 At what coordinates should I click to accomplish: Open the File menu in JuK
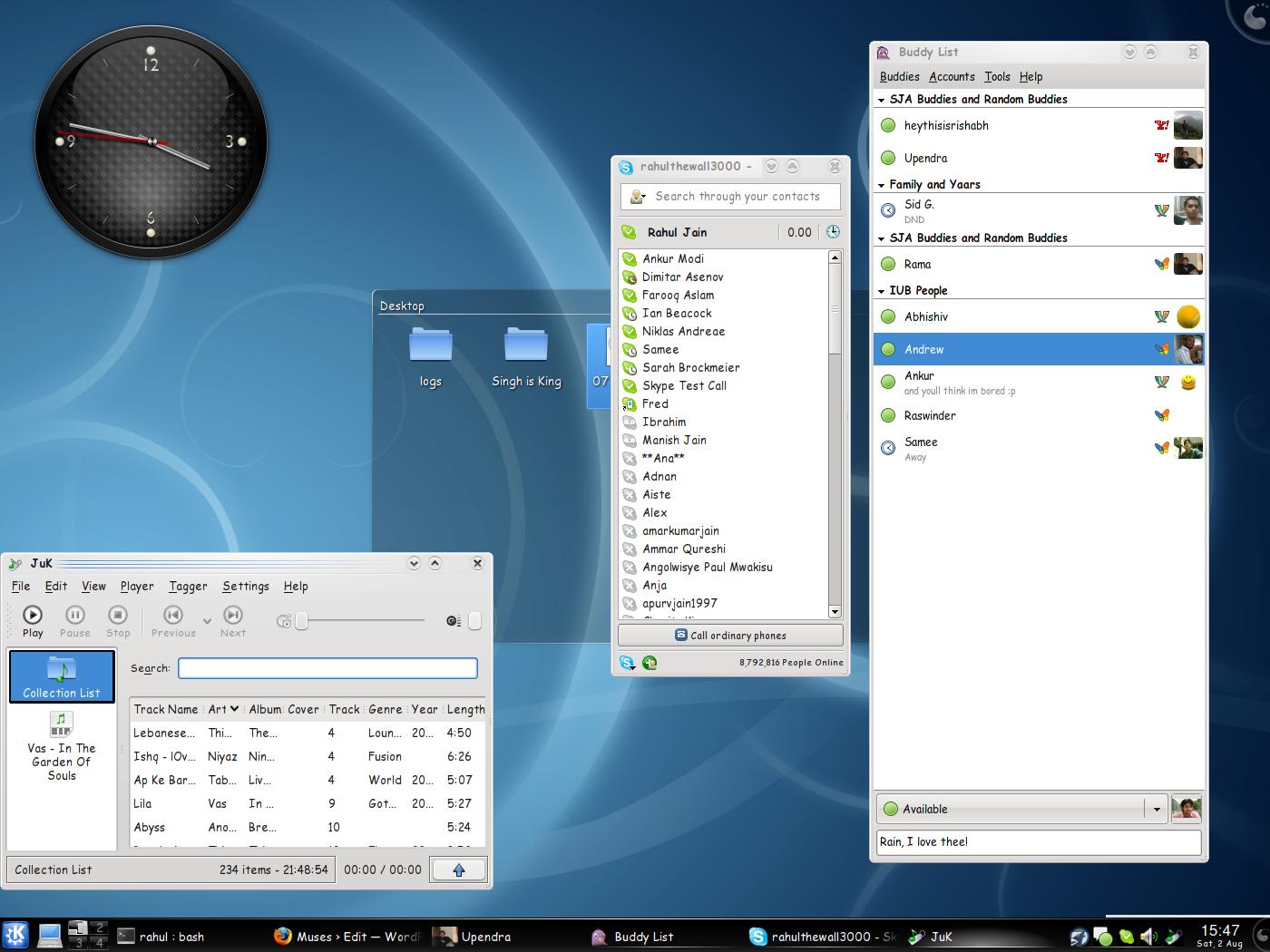pyautogui.click(x=21, y=587)
